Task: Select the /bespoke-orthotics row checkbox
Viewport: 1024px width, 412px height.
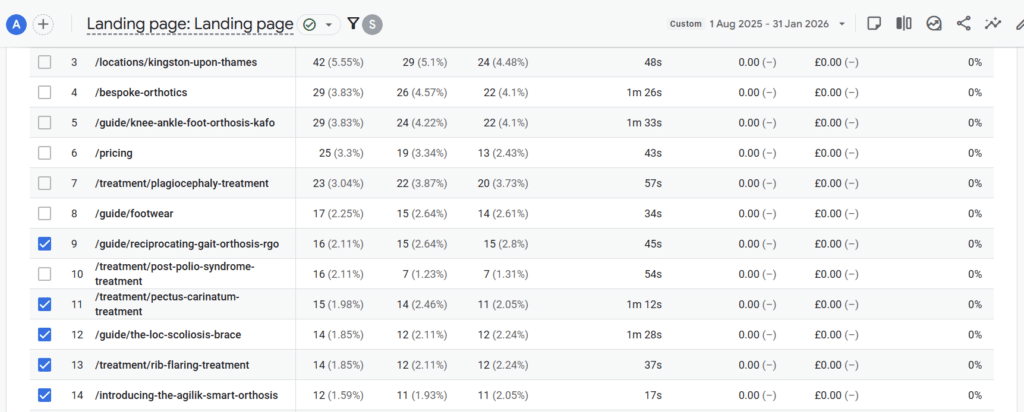Action: pos(44,93)
